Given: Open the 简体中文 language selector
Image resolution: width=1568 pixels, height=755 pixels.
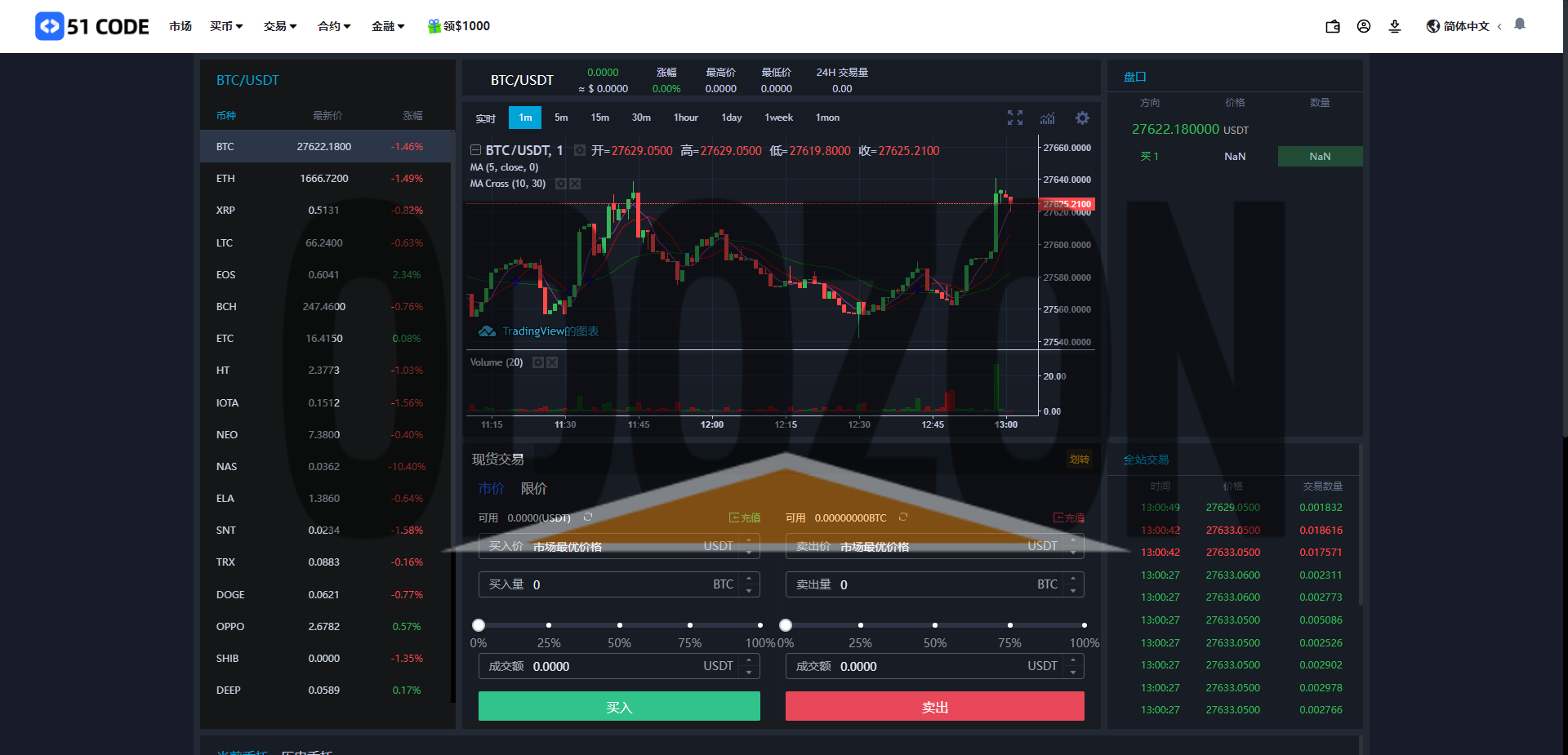Looking at the screenshot, I should click(1465, 26).
